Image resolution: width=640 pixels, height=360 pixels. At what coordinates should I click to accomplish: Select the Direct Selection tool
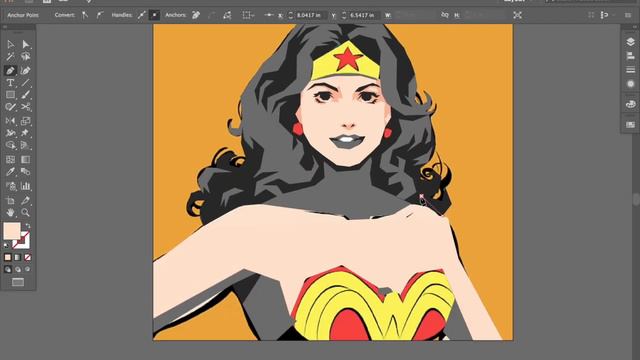coord(26,44)
